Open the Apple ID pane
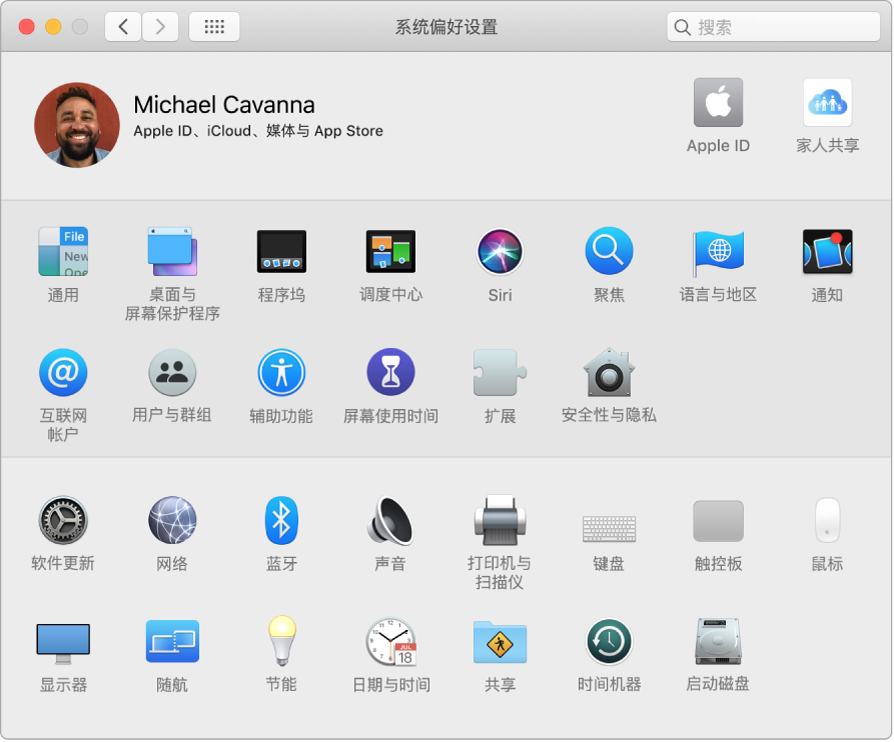This screenshot has width=894, height=742. (x=718, y=102)
